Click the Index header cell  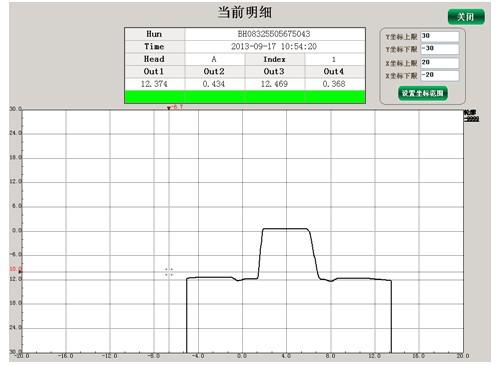tap(274, 59)
